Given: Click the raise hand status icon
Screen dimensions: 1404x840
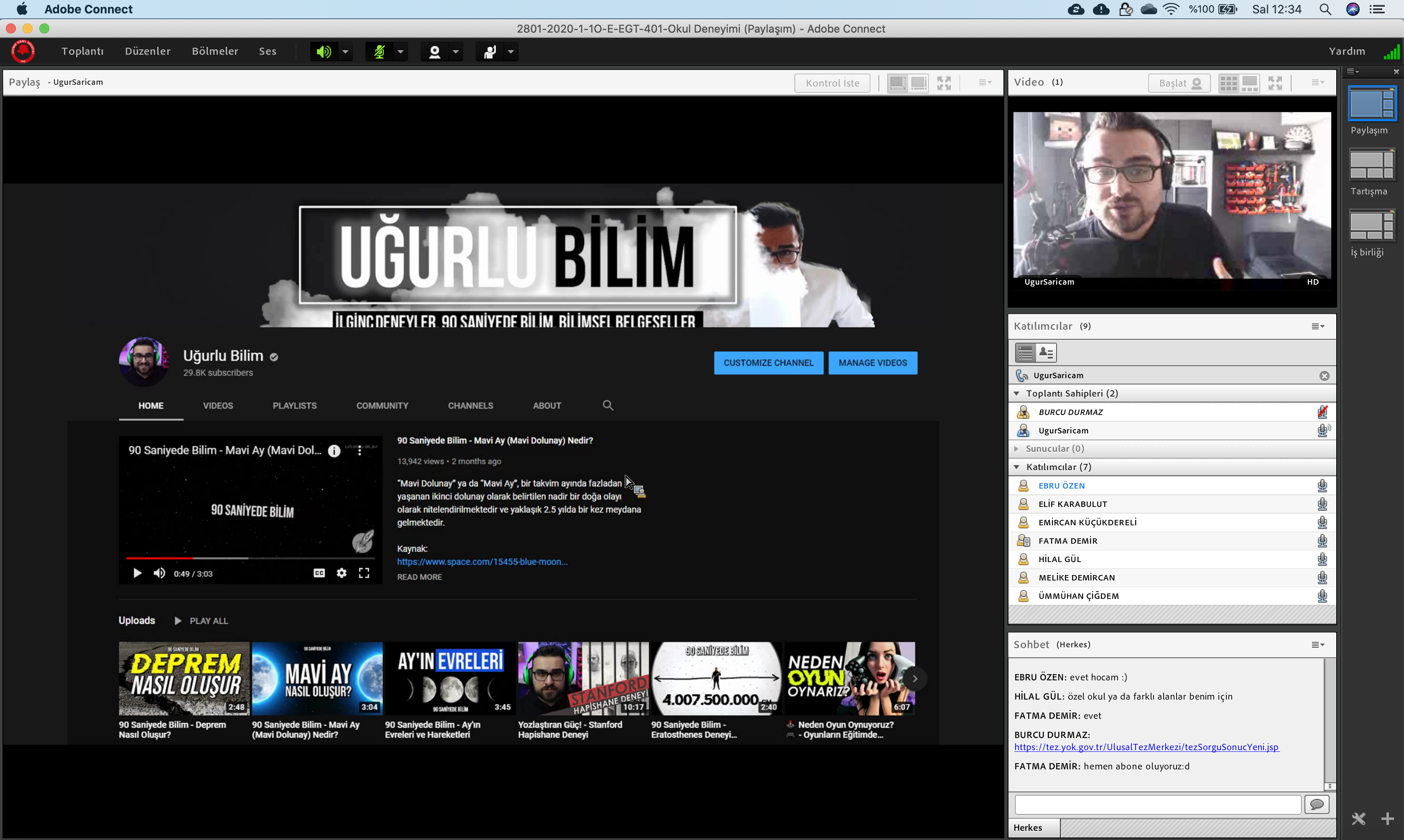Looking at the screenshot, I should coord(490,51).
